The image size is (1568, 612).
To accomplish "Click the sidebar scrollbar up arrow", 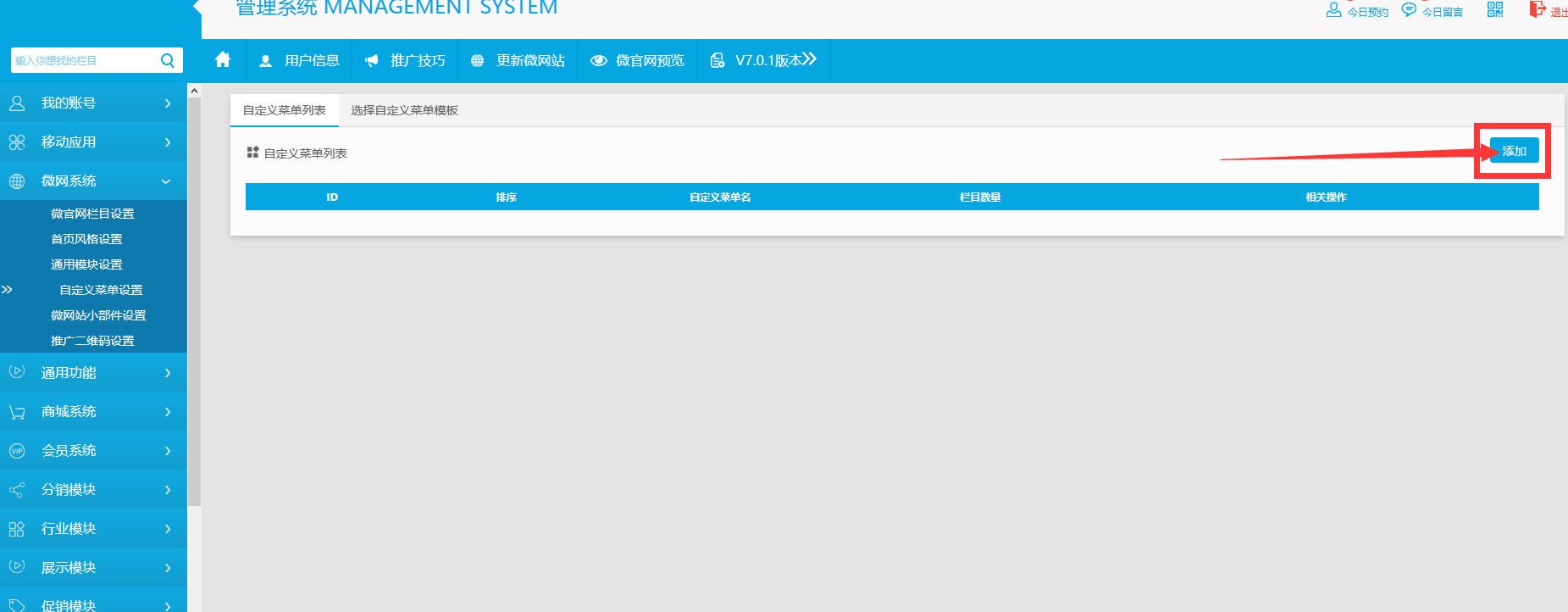I will [194, 91].
